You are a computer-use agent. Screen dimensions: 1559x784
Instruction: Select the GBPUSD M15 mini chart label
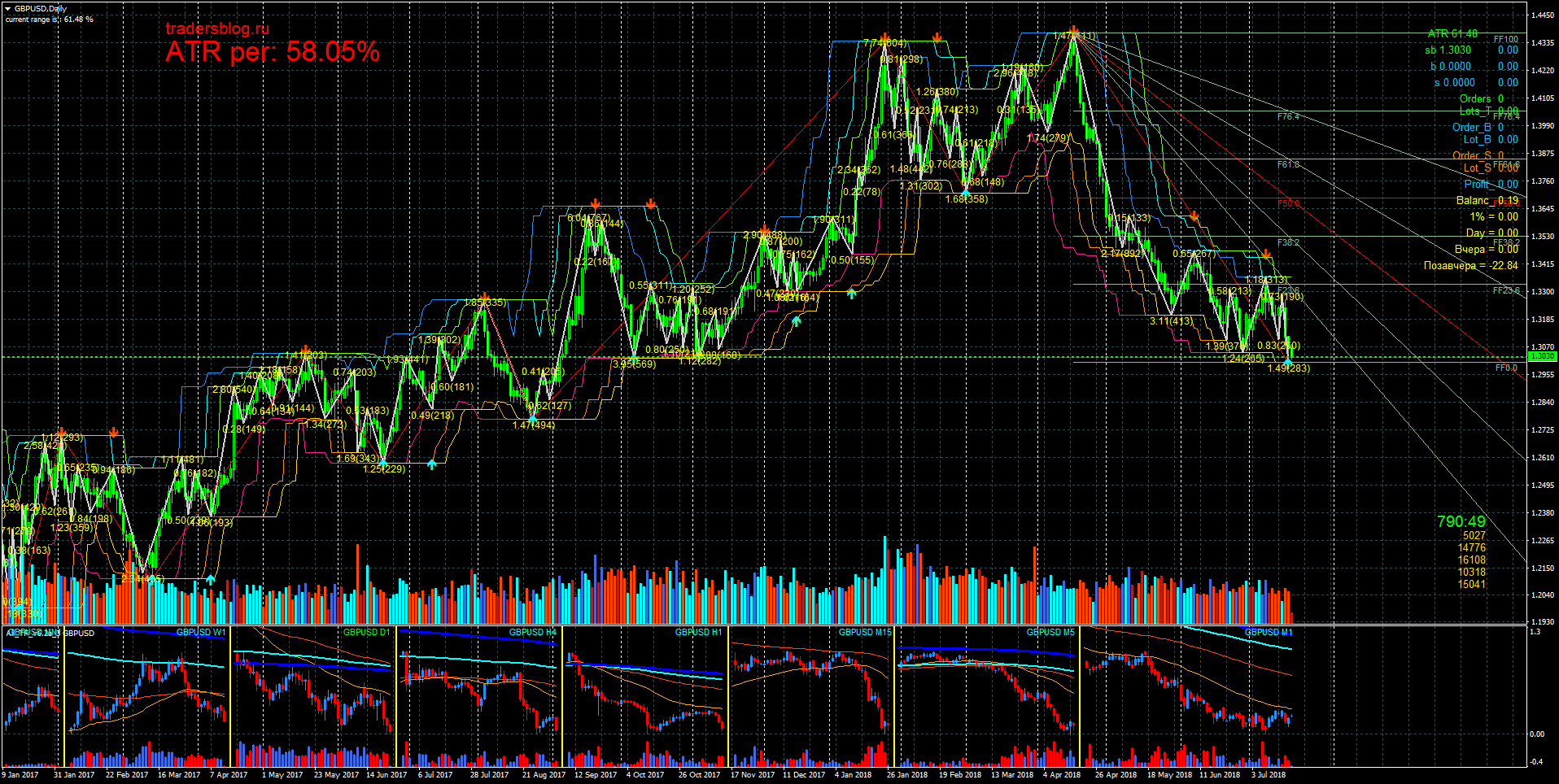(x=865, y=632)
